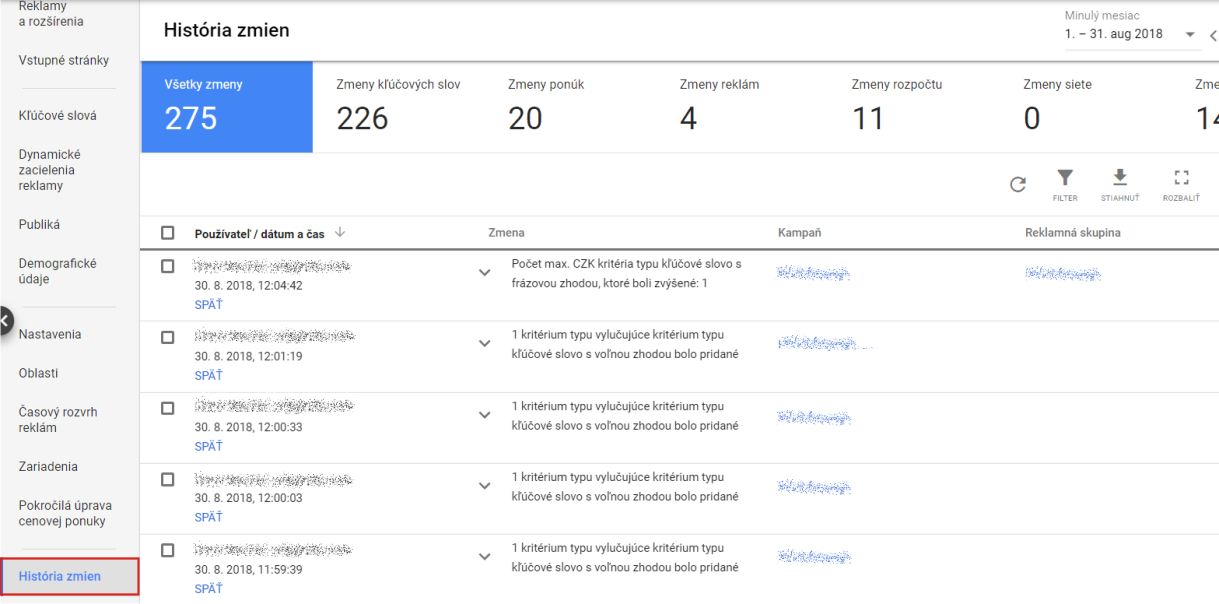
Task: Refresh the change history list
Action: coord(1018,184)
